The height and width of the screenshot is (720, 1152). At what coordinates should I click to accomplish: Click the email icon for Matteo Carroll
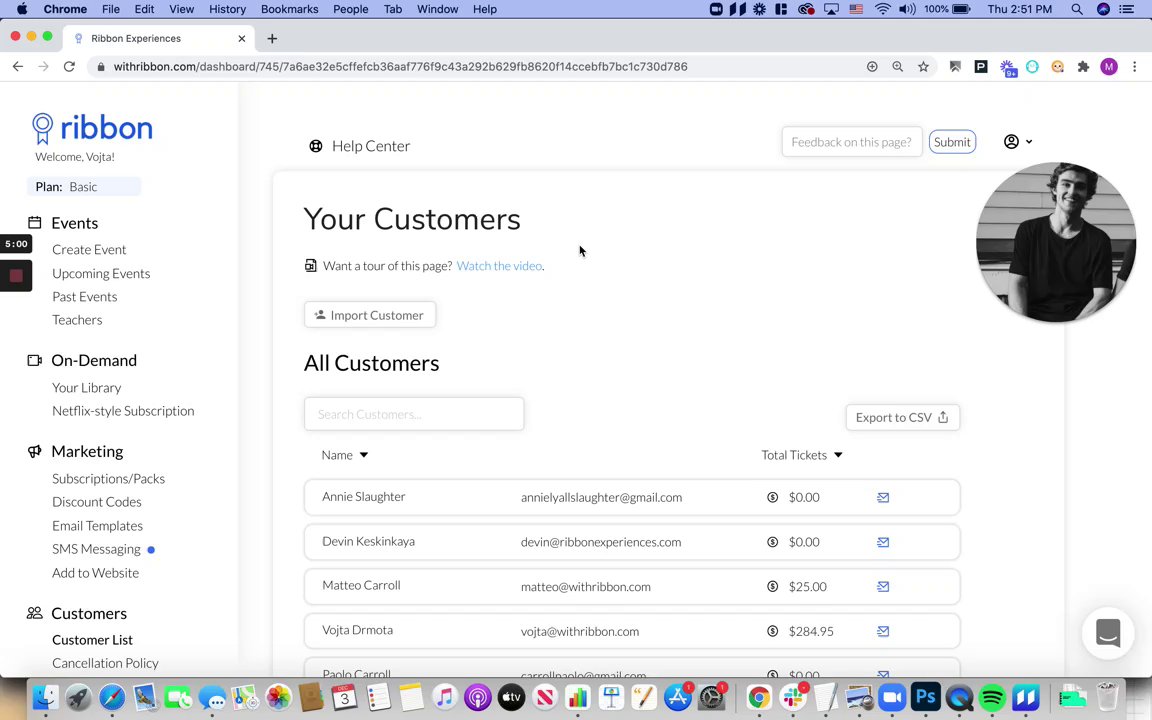(883, 587)
